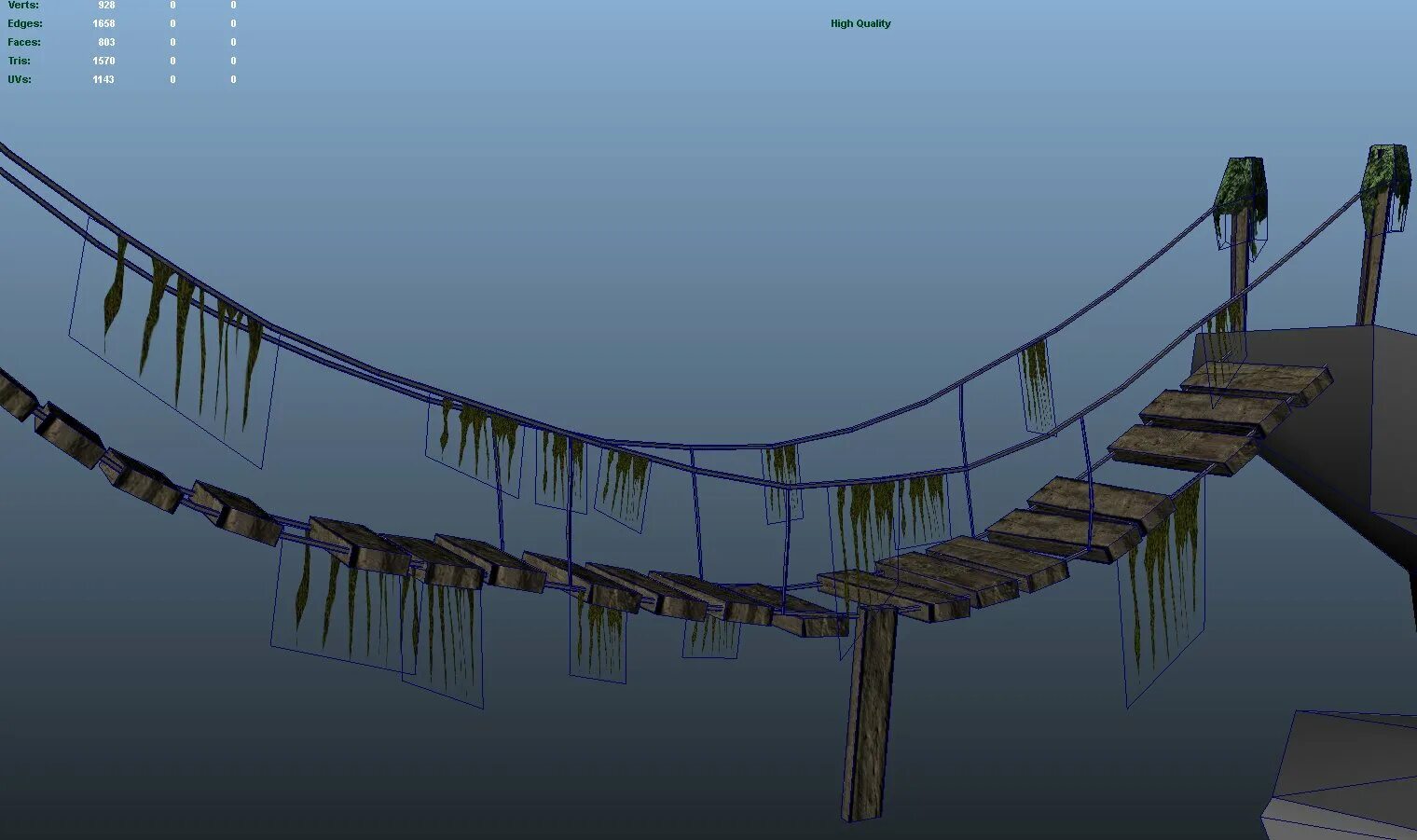Click the face count value 803
Viewport: 1417px width, 840px height.
[x=106, y=42]
